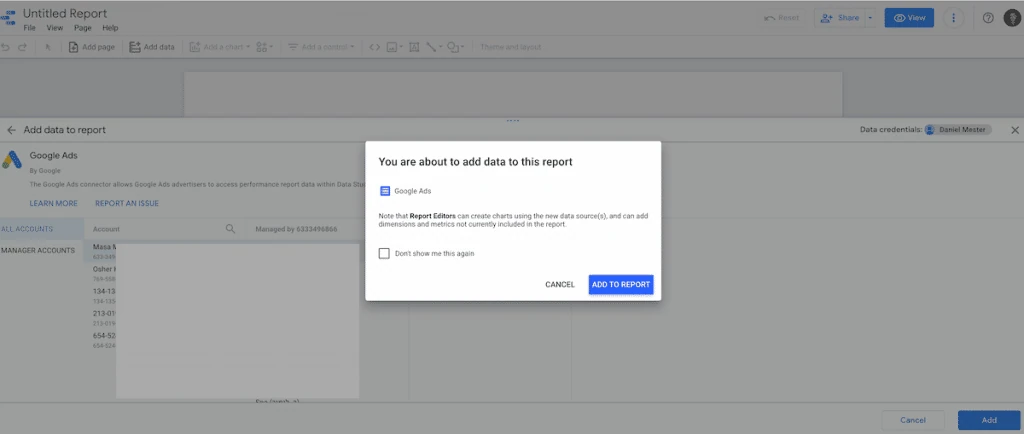Click the redo arrow icon
Screen dimensions: 1024x434
[x=22, y=47]
